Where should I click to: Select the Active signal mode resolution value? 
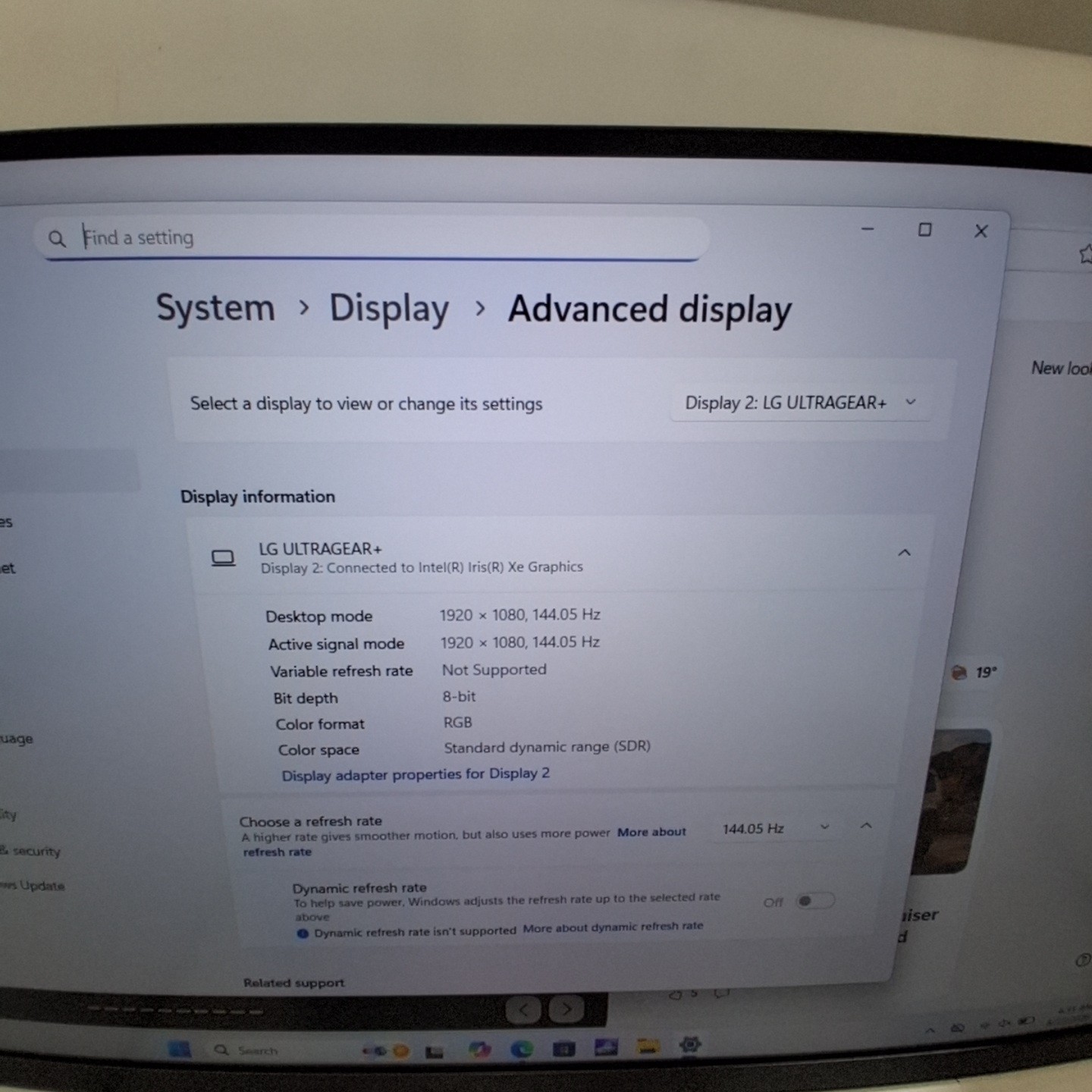coord(520,642)
